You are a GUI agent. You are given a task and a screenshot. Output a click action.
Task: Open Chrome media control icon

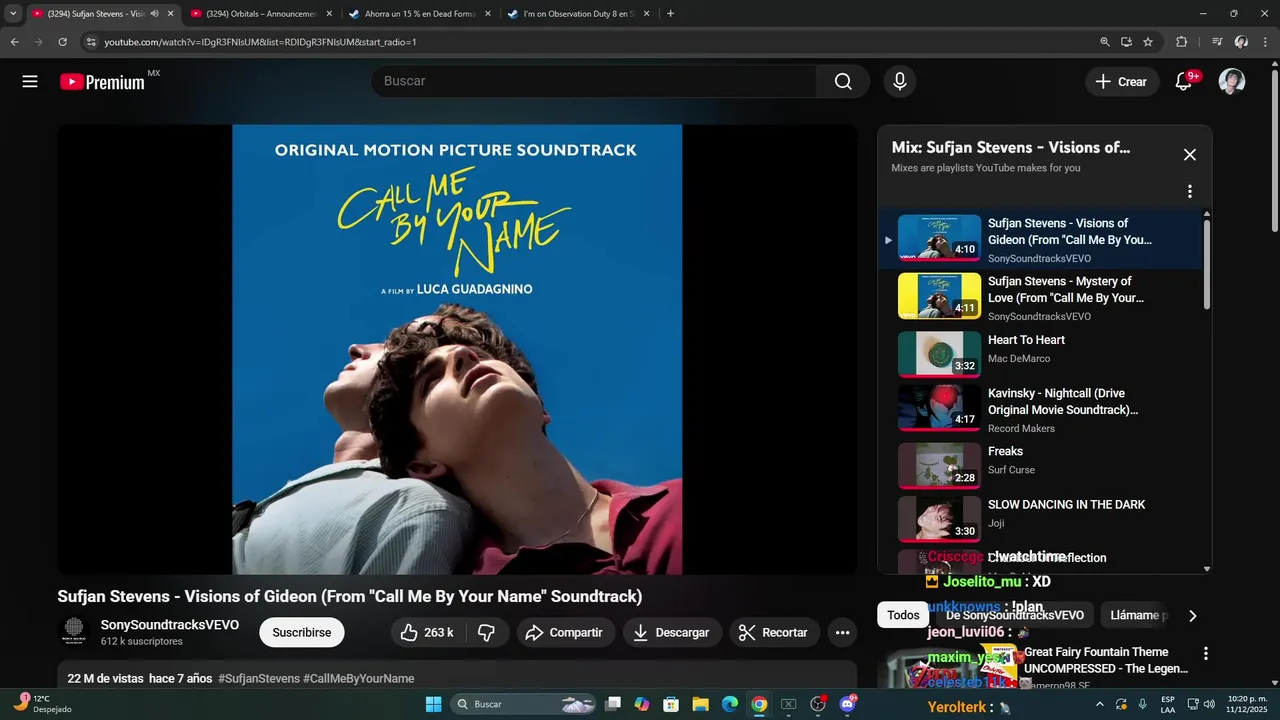click(x=1217, y=42)
